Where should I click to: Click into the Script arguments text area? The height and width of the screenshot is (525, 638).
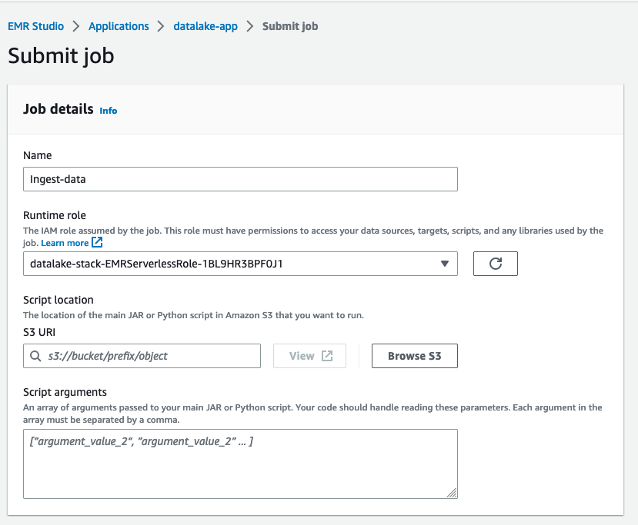240,463
